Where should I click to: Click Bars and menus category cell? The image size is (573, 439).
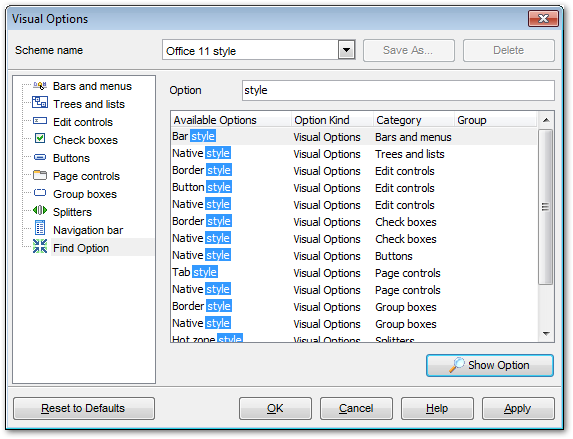click(x=413, y=137)
